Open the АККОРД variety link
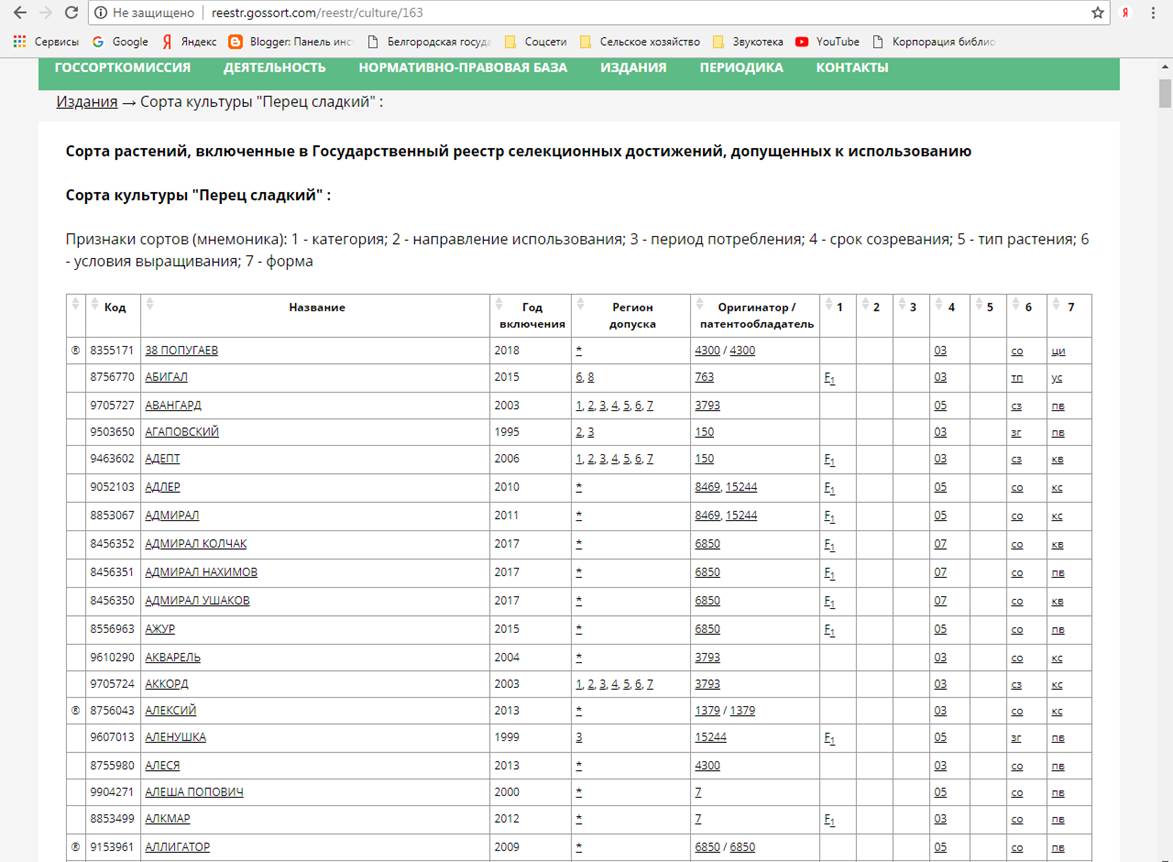1173x862 pixels. point(167,684)
